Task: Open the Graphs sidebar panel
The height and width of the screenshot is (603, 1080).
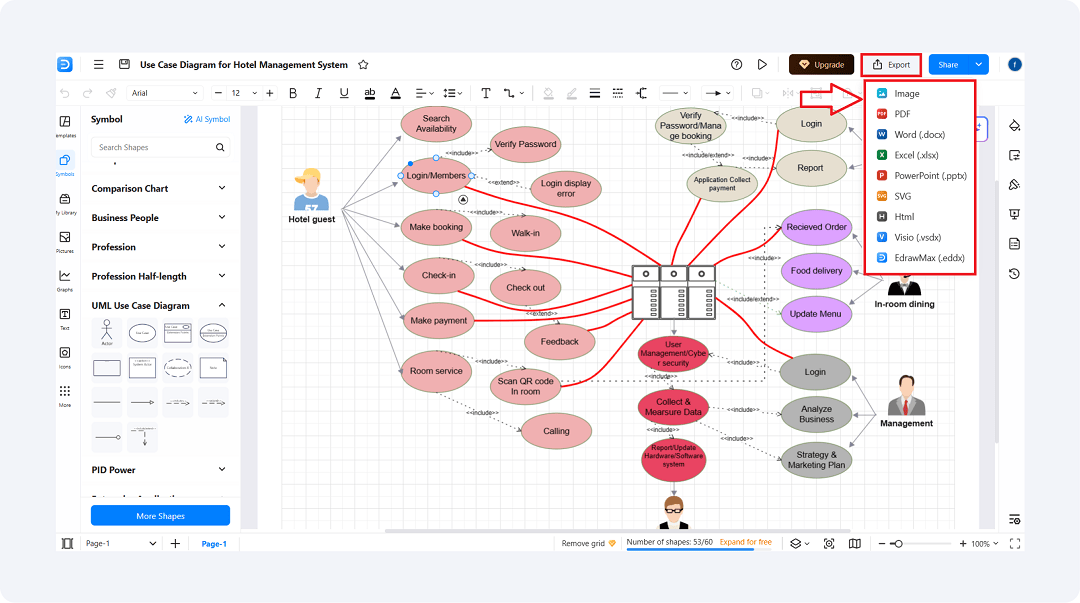Action: (65, 280)
